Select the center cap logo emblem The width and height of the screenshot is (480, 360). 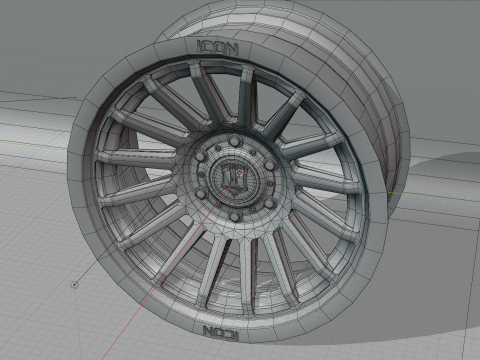234,181
